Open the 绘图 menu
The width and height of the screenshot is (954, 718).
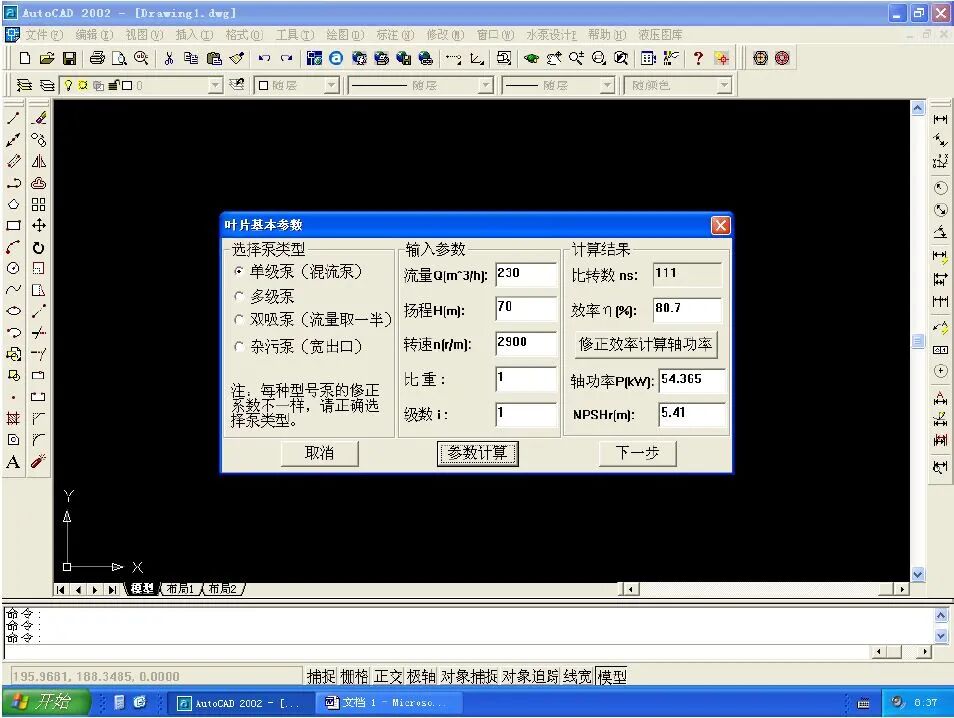click(345, 35)
